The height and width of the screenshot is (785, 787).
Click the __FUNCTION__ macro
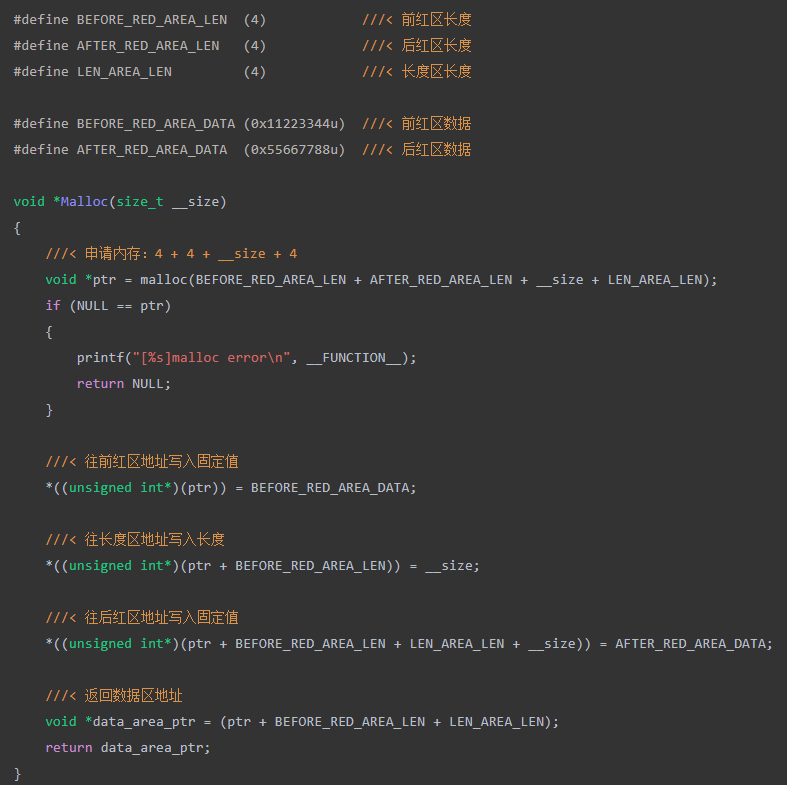click(x=354, y=358)
